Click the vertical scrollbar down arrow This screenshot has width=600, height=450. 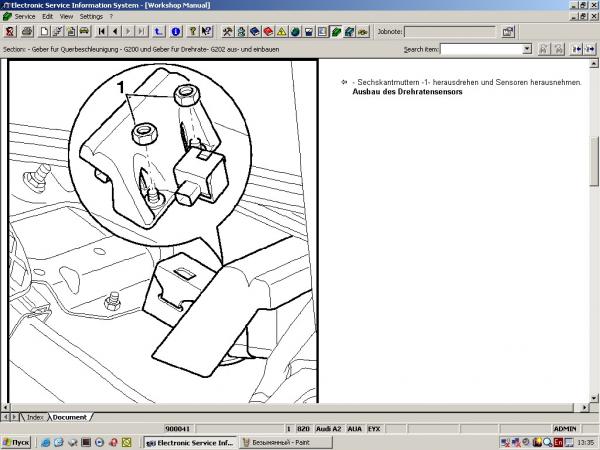(x=594, y=398)
